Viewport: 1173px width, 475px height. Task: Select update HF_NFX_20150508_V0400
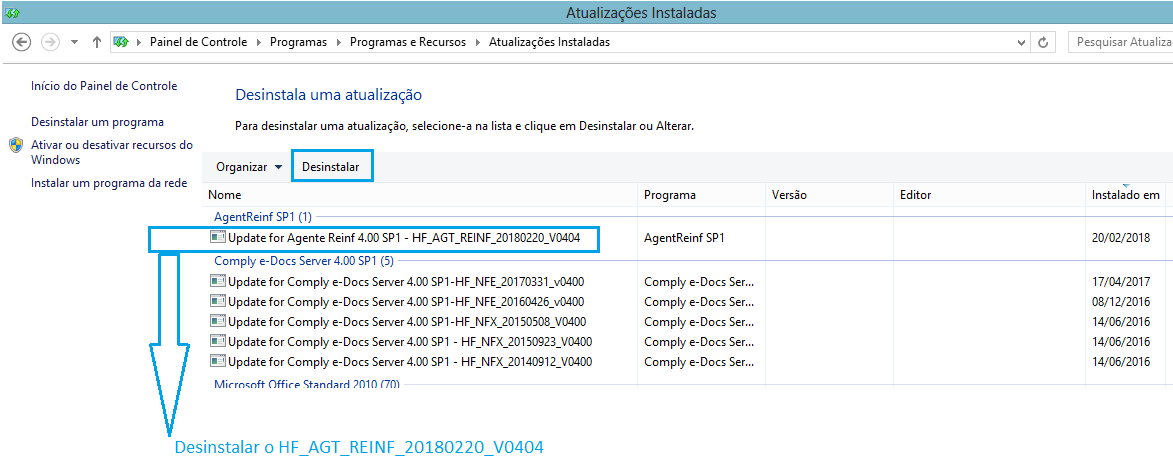pyautogui.click(x=407, y=322)
